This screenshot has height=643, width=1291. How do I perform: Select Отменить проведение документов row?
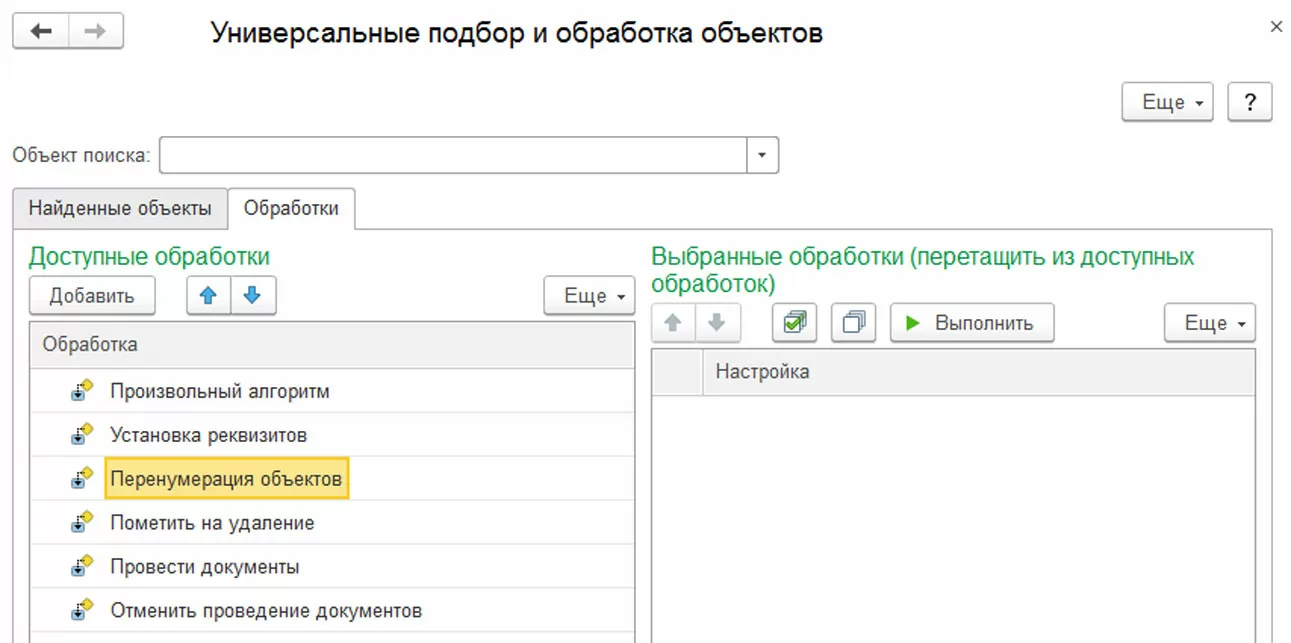[266, 610]
